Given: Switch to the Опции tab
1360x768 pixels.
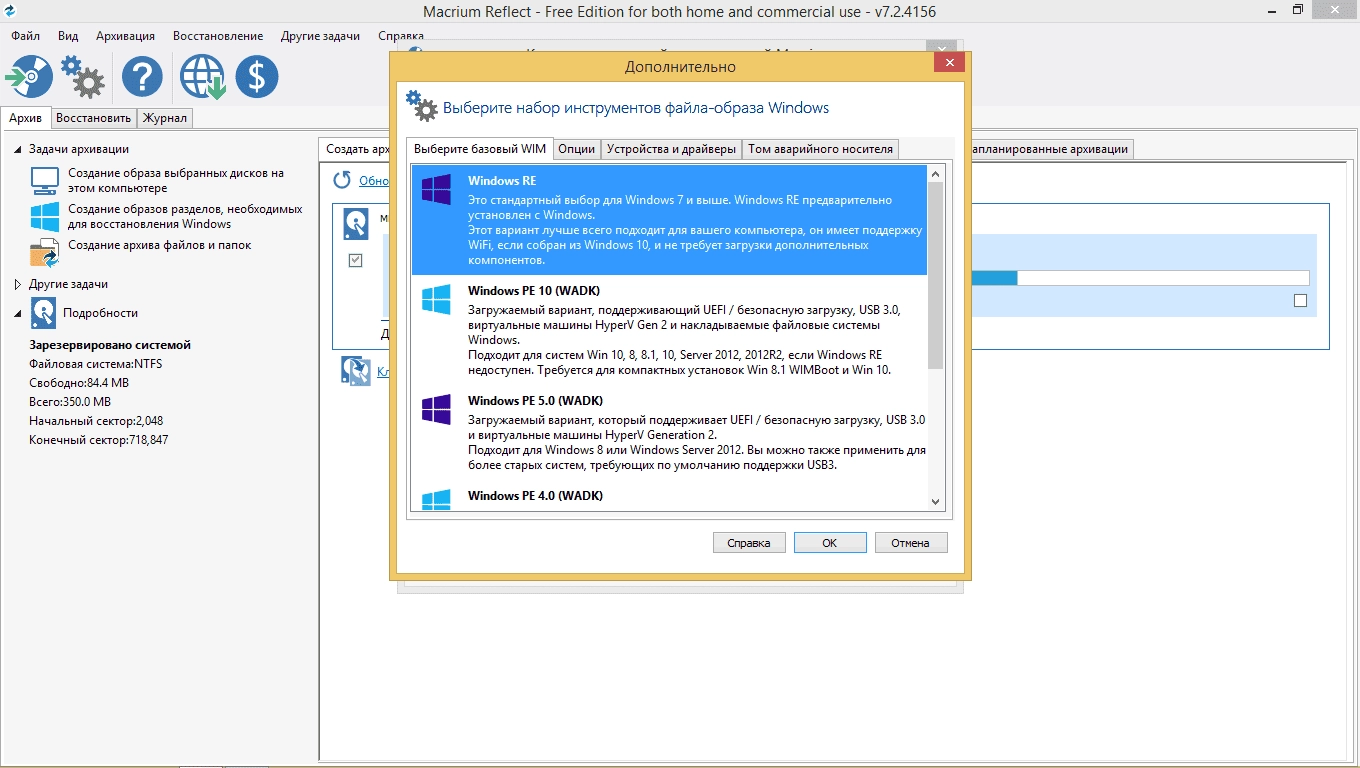Looking at the screenshot, I should (576, 149).
